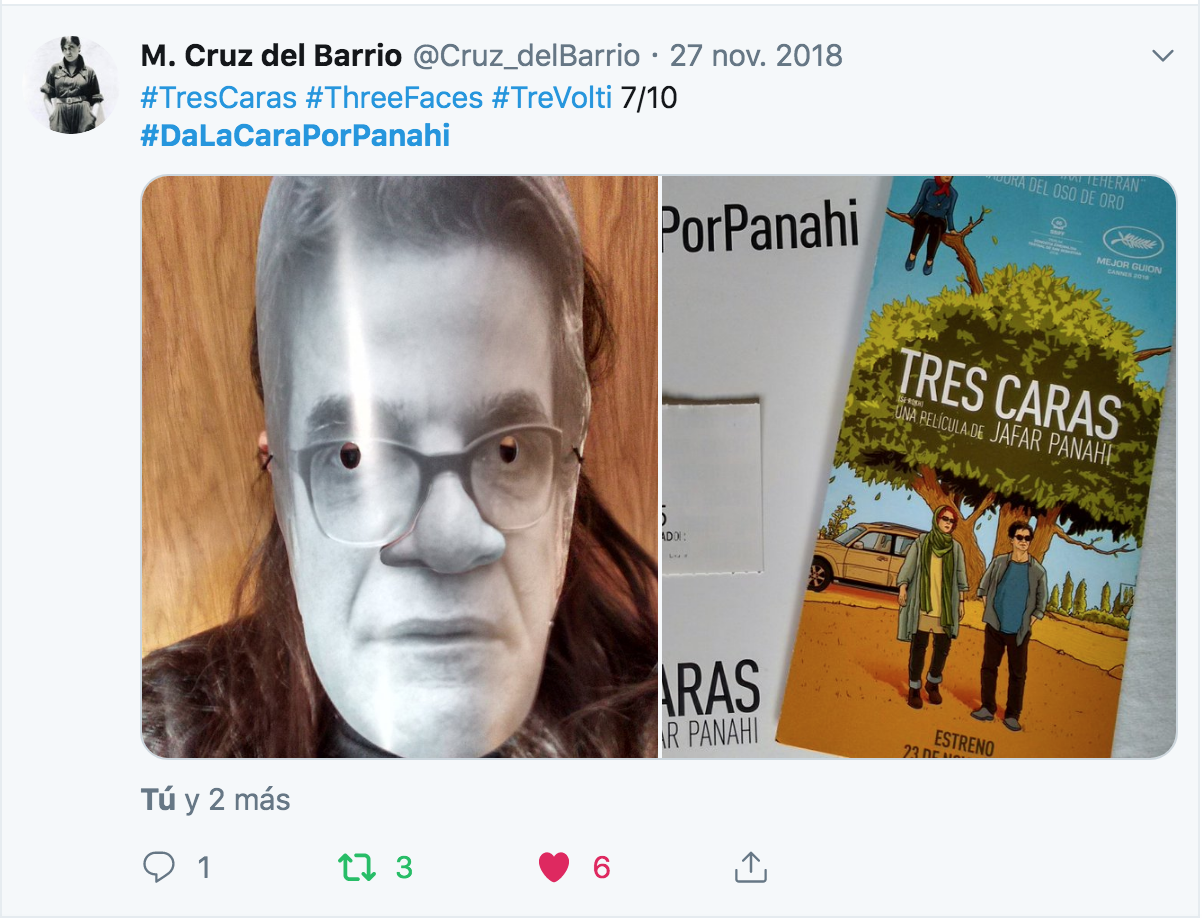View the paper face mask photo
This screenshot has height=918, width=1202.
coord(400,467)
